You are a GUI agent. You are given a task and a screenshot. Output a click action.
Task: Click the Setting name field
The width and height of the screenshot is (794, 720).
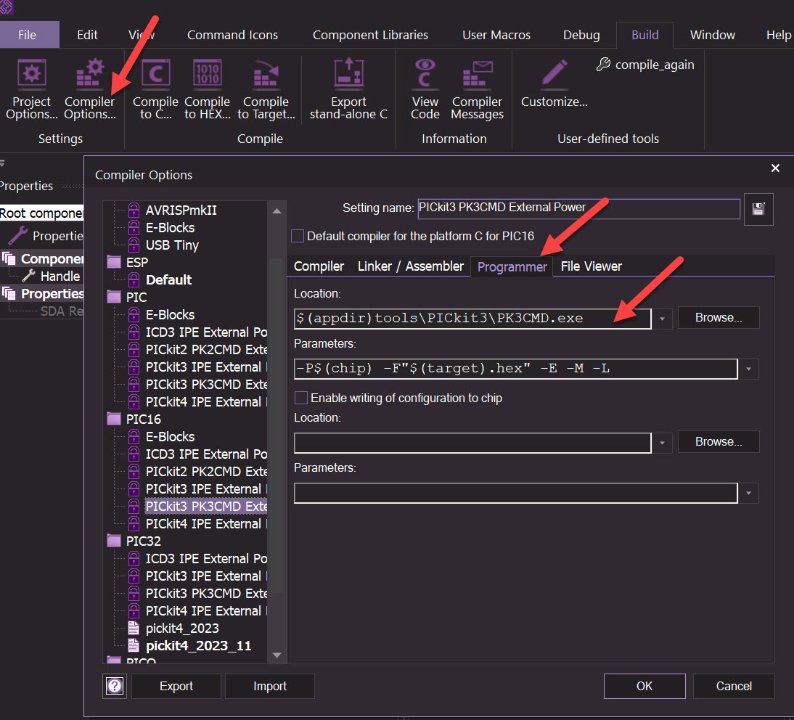(579, 208)
